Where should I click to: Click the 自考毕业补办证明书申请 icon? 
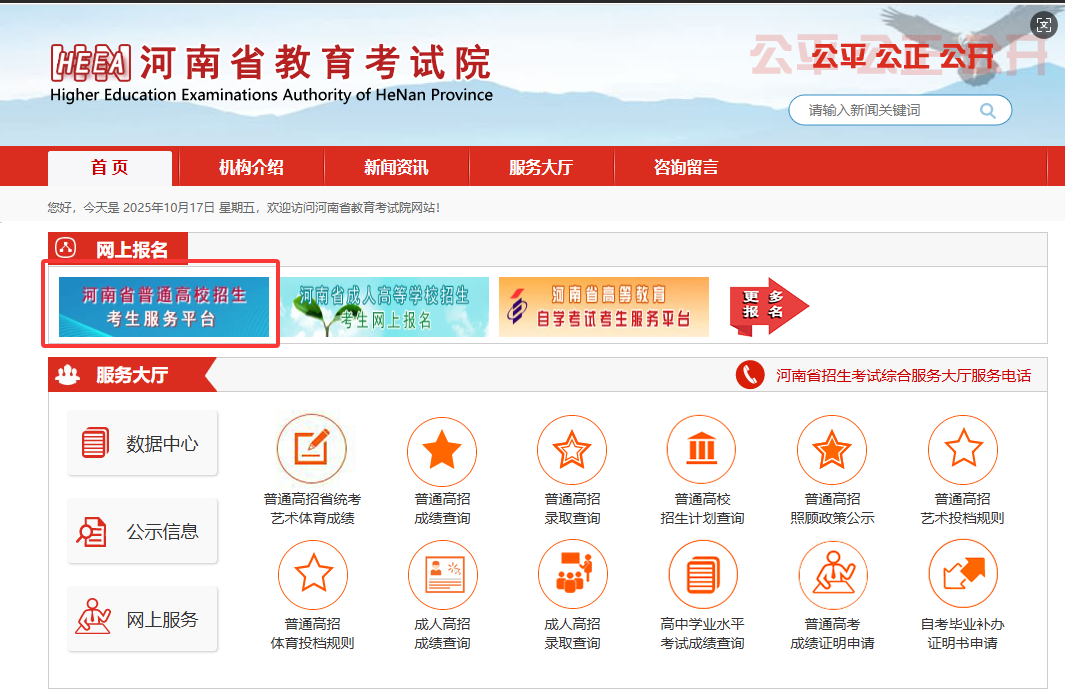click(962, 575)
